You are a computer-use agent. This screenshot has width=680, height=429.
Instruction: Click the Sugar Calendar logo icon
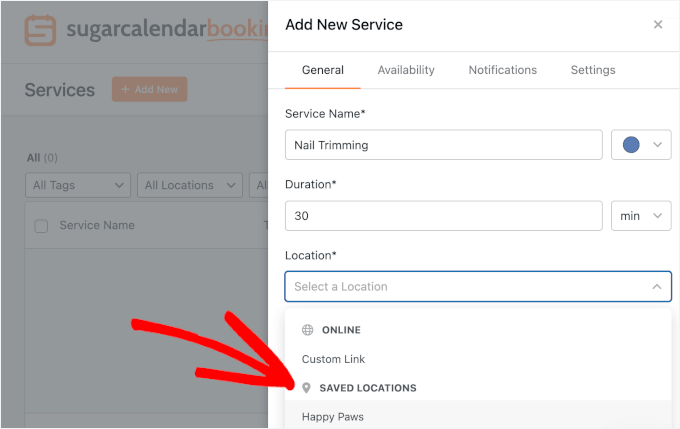coord(40,30)
